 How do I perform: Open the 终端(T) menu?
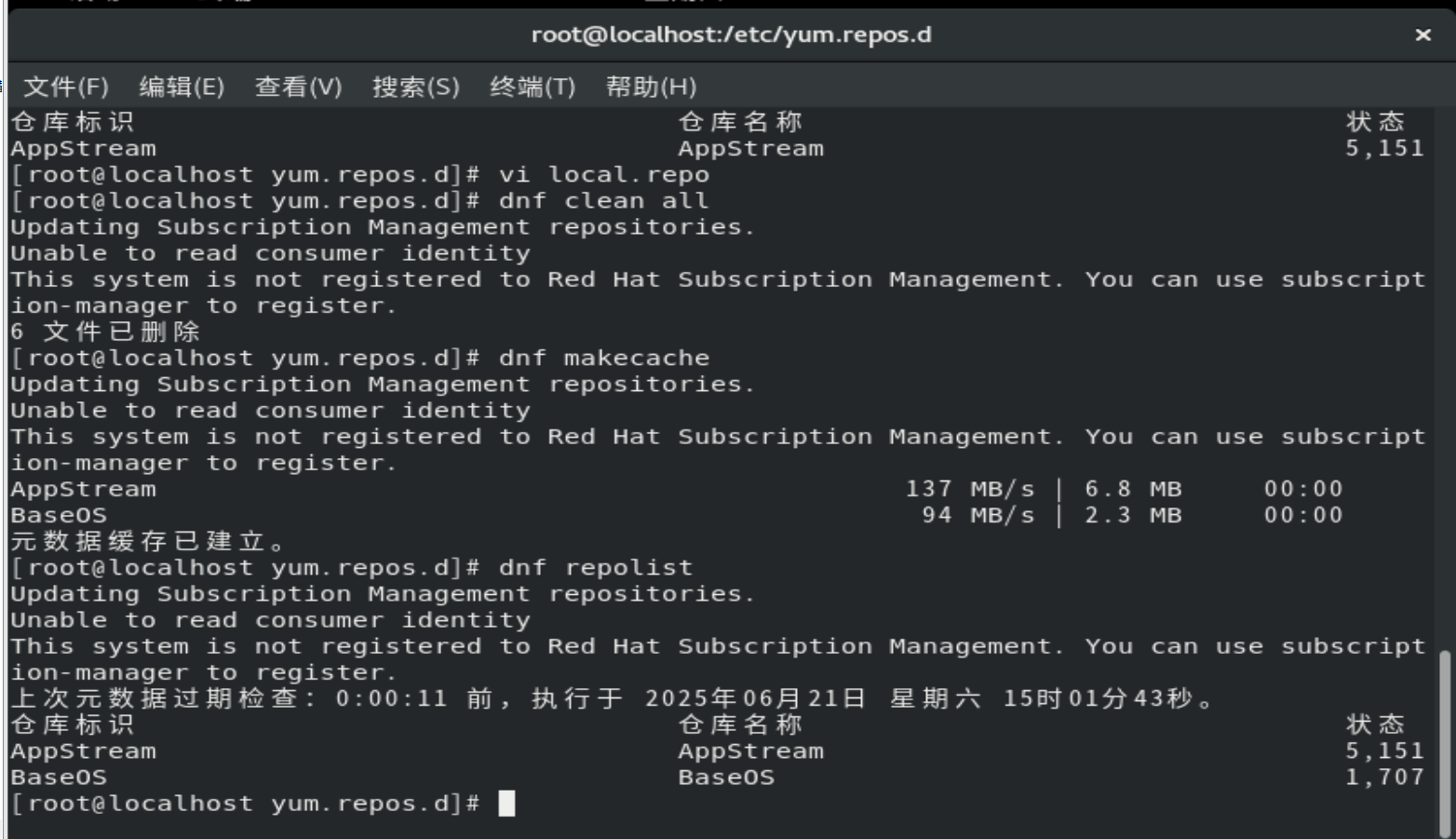coord(534,87)
